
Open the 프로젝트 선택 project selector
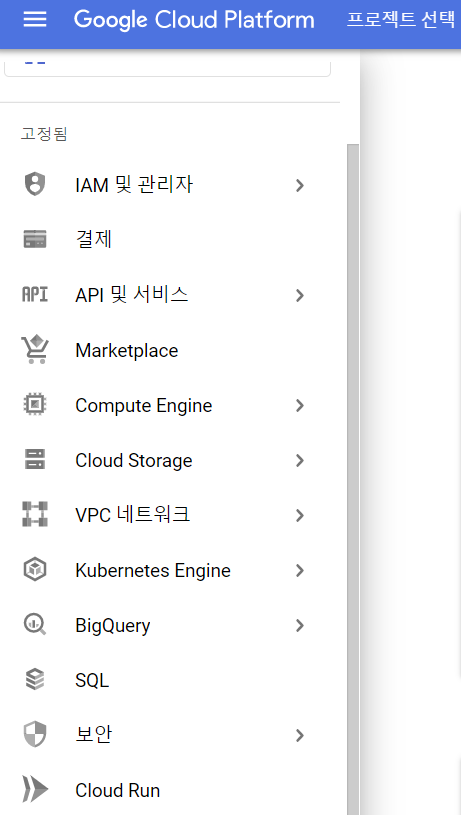tap(400, 20)
